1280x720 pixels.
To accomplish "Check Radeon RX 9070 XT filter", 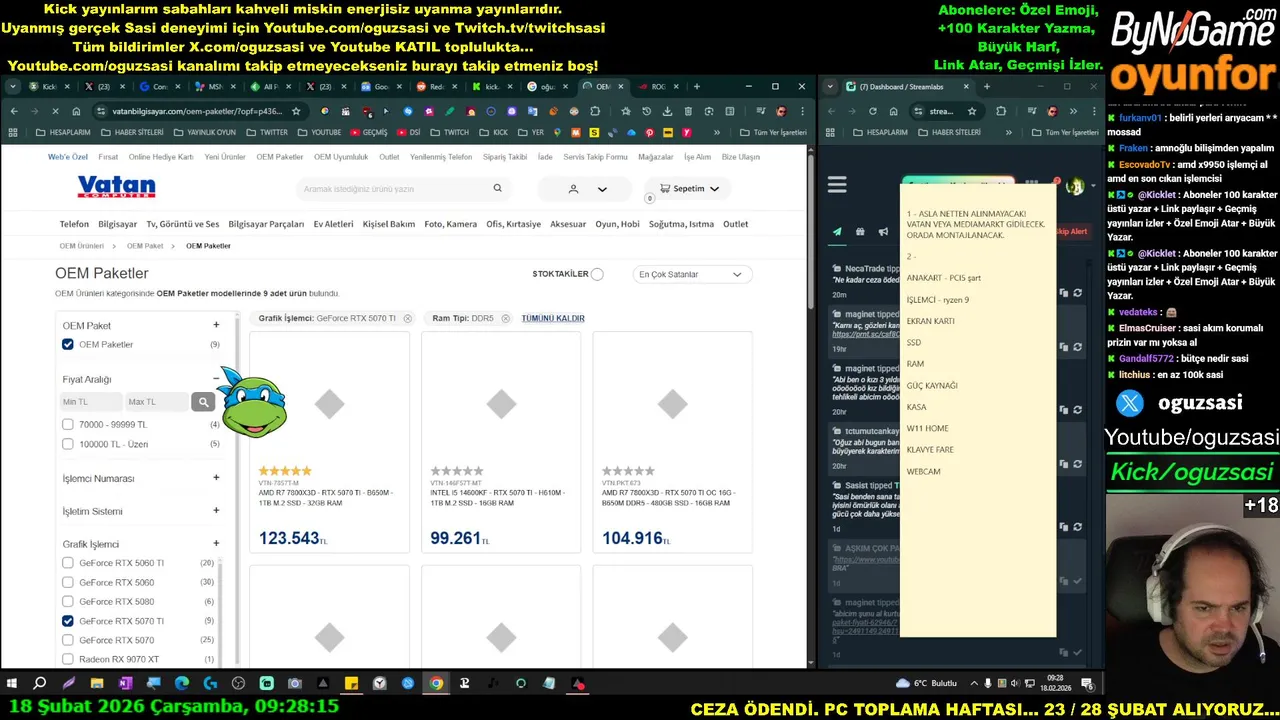I will click(x=68, y=659).
